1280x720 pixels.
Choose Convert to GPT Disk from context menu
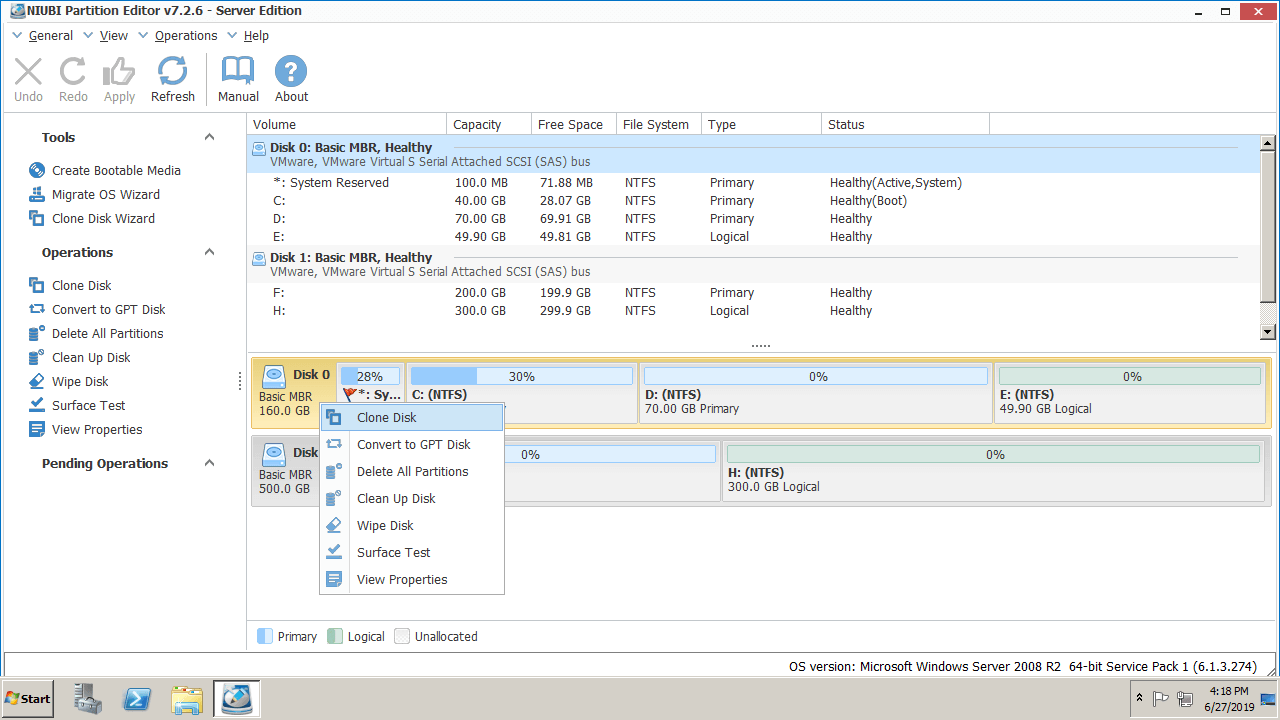pos(413,445)
